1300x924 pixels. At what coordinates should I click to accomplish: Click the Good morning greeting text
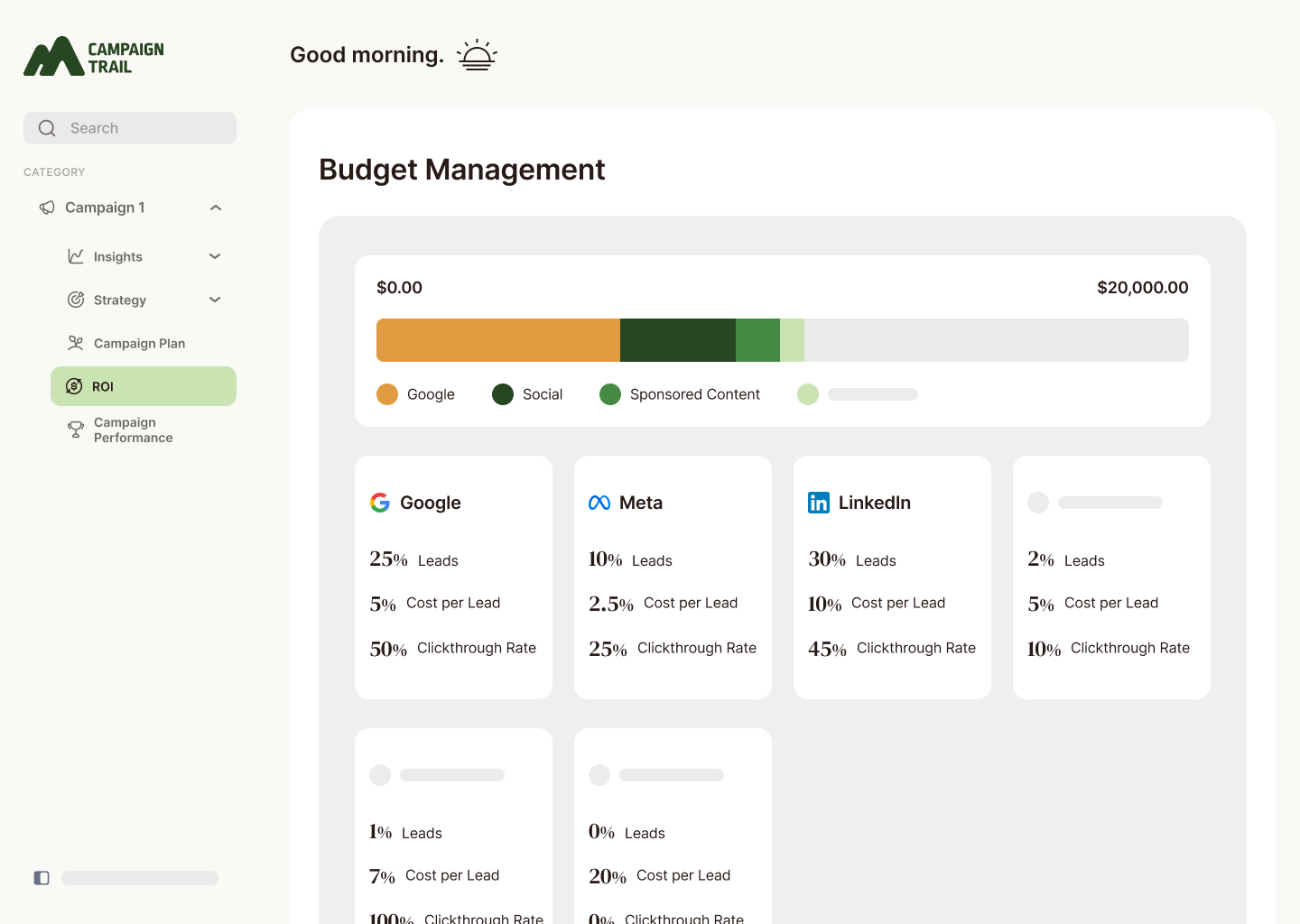click(x=367, y=55)
